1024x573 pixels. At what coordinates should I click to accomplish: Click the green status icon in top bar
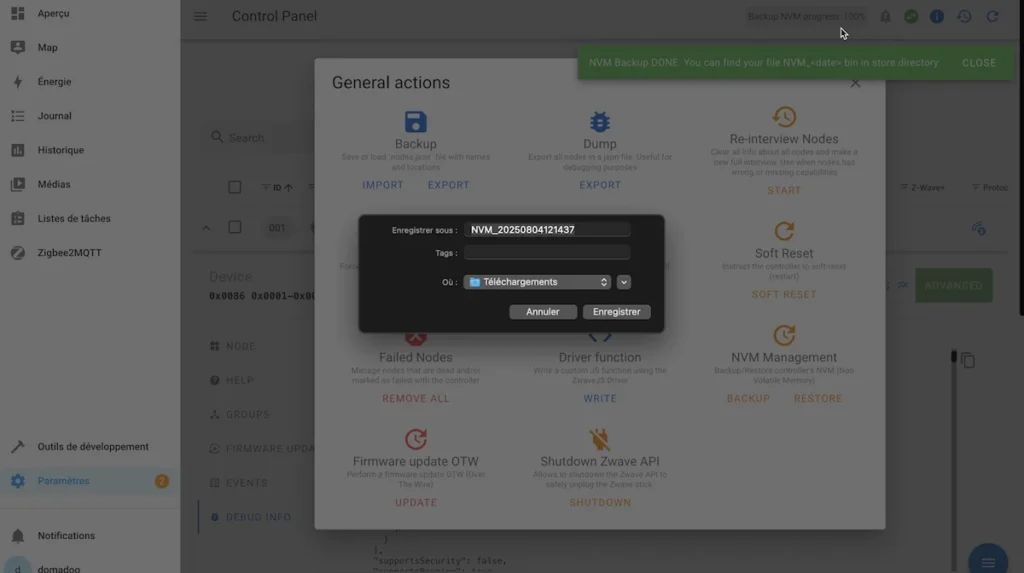[x=911, y=16]
